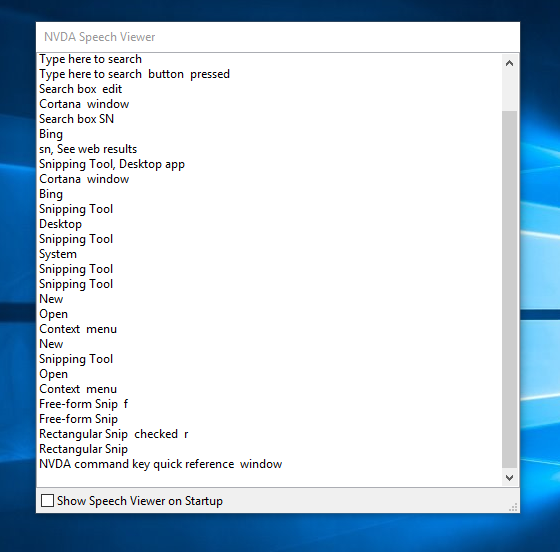This screenshot has height=552, width=560.
Task: Click the 'Search box SN' line
Action: [76, 119]
